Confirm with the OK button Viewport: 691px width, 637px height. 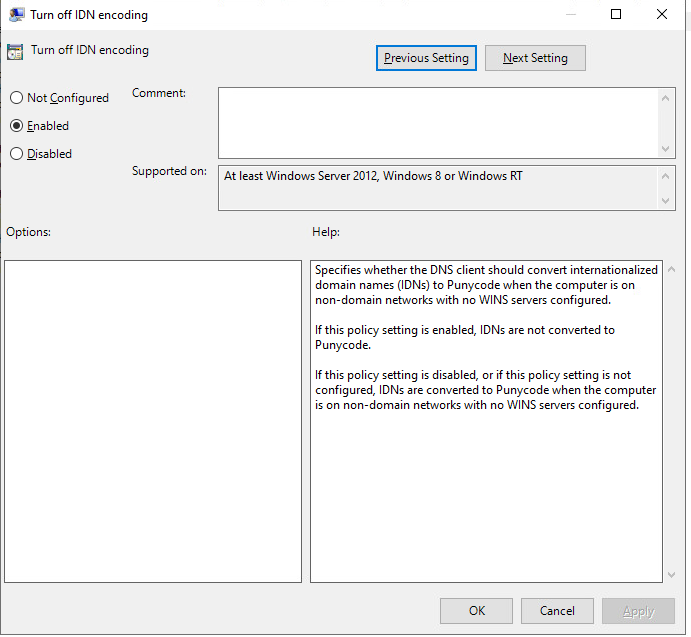[x=477, y=611]
